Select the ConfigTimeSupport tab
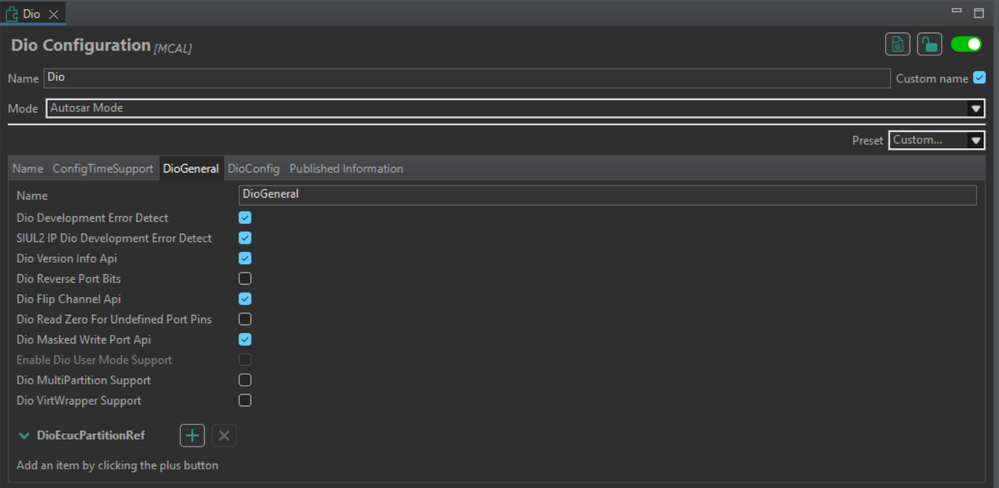This screenshot has width=999, height=488. coord(103,169)
